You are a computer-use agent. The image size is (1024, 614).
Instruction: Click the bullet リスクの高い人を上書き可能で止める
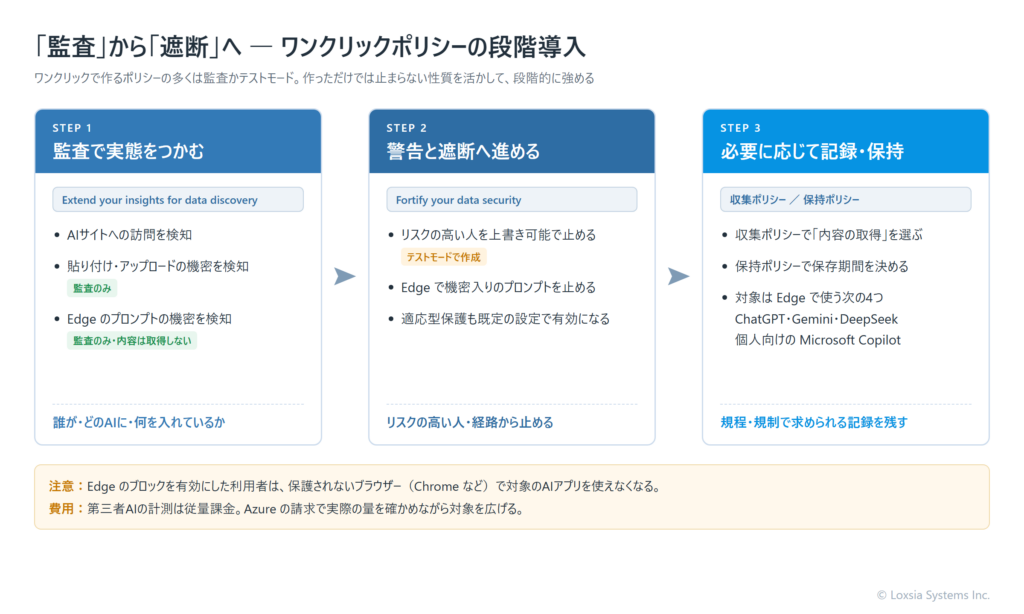click(498, 234)
